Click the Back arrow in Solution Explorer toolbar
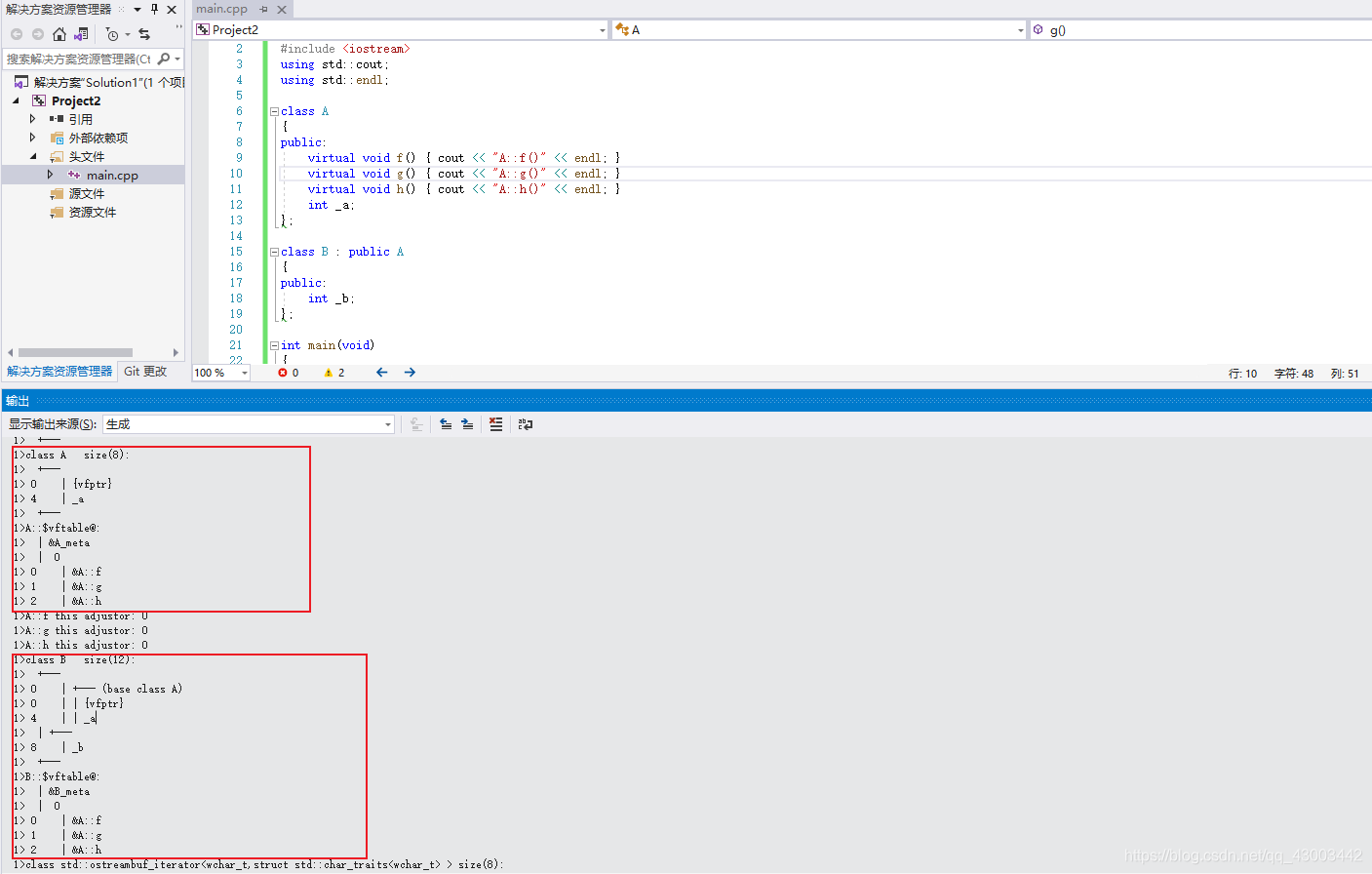 tap(17, 34)
